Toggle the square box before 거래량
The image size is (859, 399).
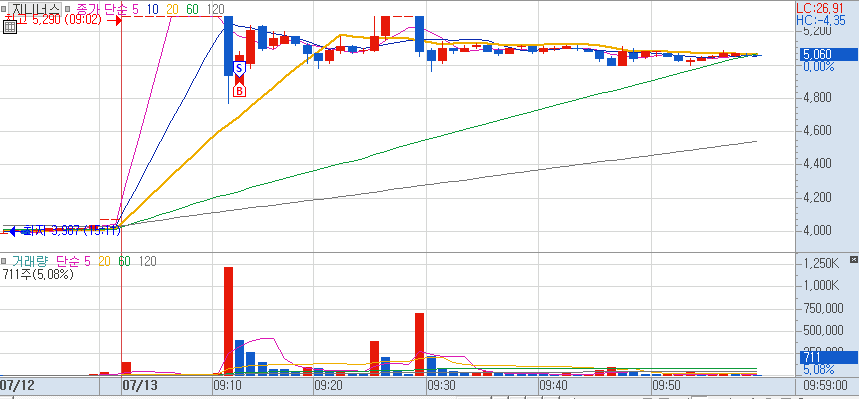4,262
